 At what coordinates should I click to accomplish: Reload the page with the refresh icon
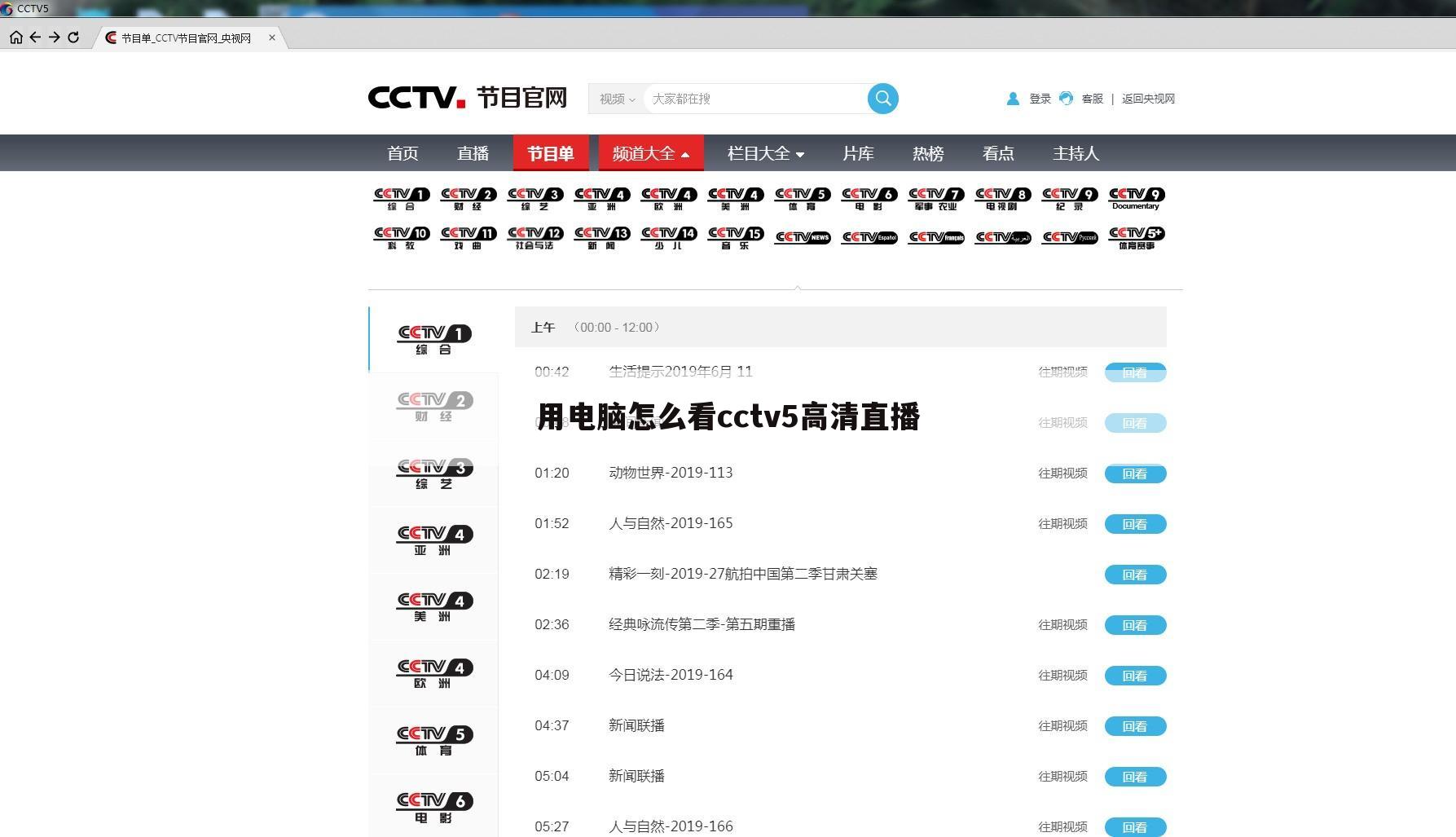pos(73,37)
